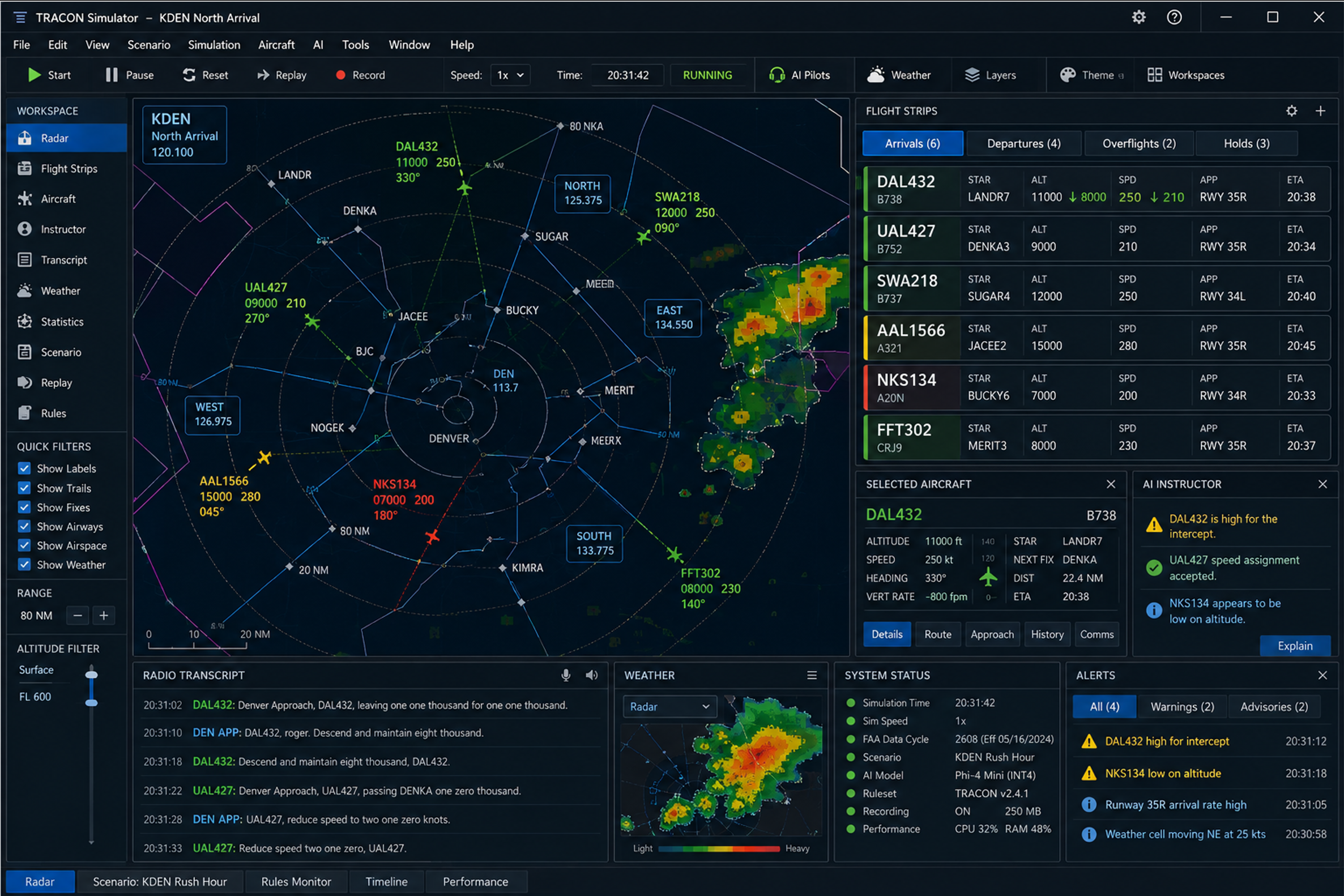The height and width of the screenshot is (896, 1344).
Task: Open Instructor in the workspace sidebar
Action: coord(66,229)
